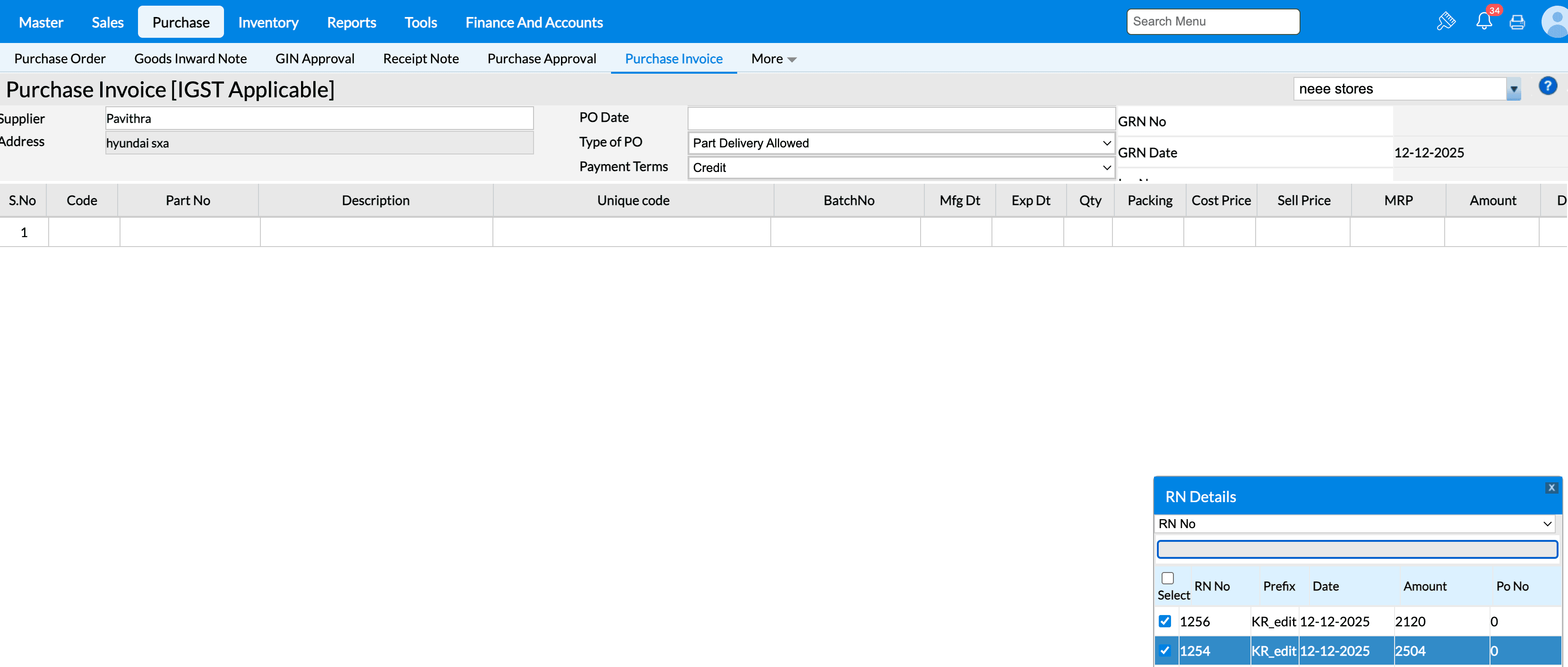Open the user profile avatar
The image size is (1568, 667).
coord(1555,22)
